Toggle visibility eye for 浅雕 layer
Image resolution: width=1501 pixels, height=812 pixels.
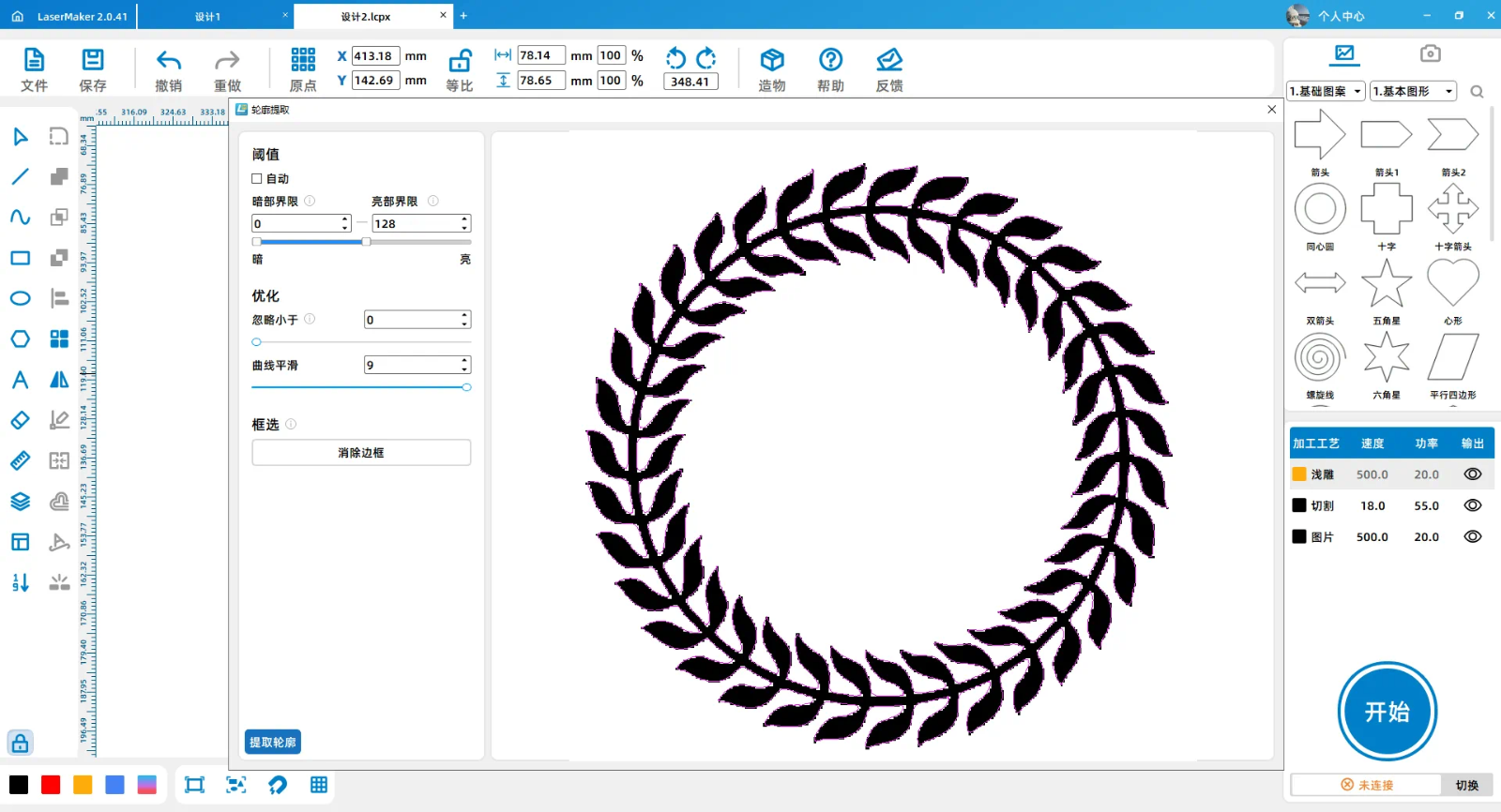pos(1473,474)
